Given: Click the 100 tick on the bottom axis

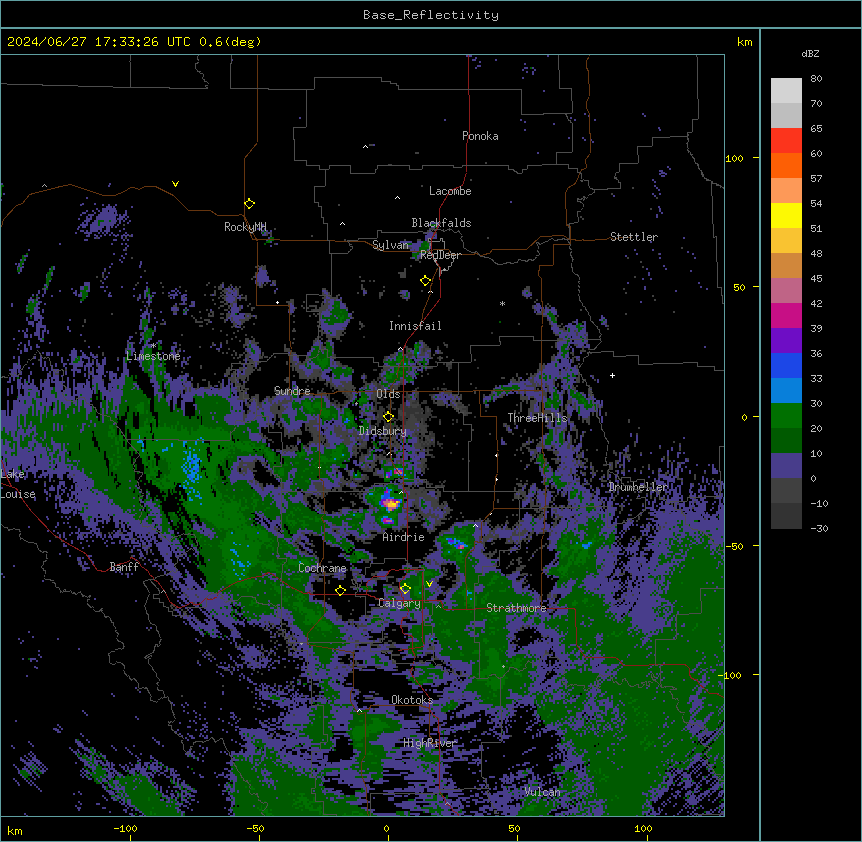Looking at the screenshot, I should [643, 829].
